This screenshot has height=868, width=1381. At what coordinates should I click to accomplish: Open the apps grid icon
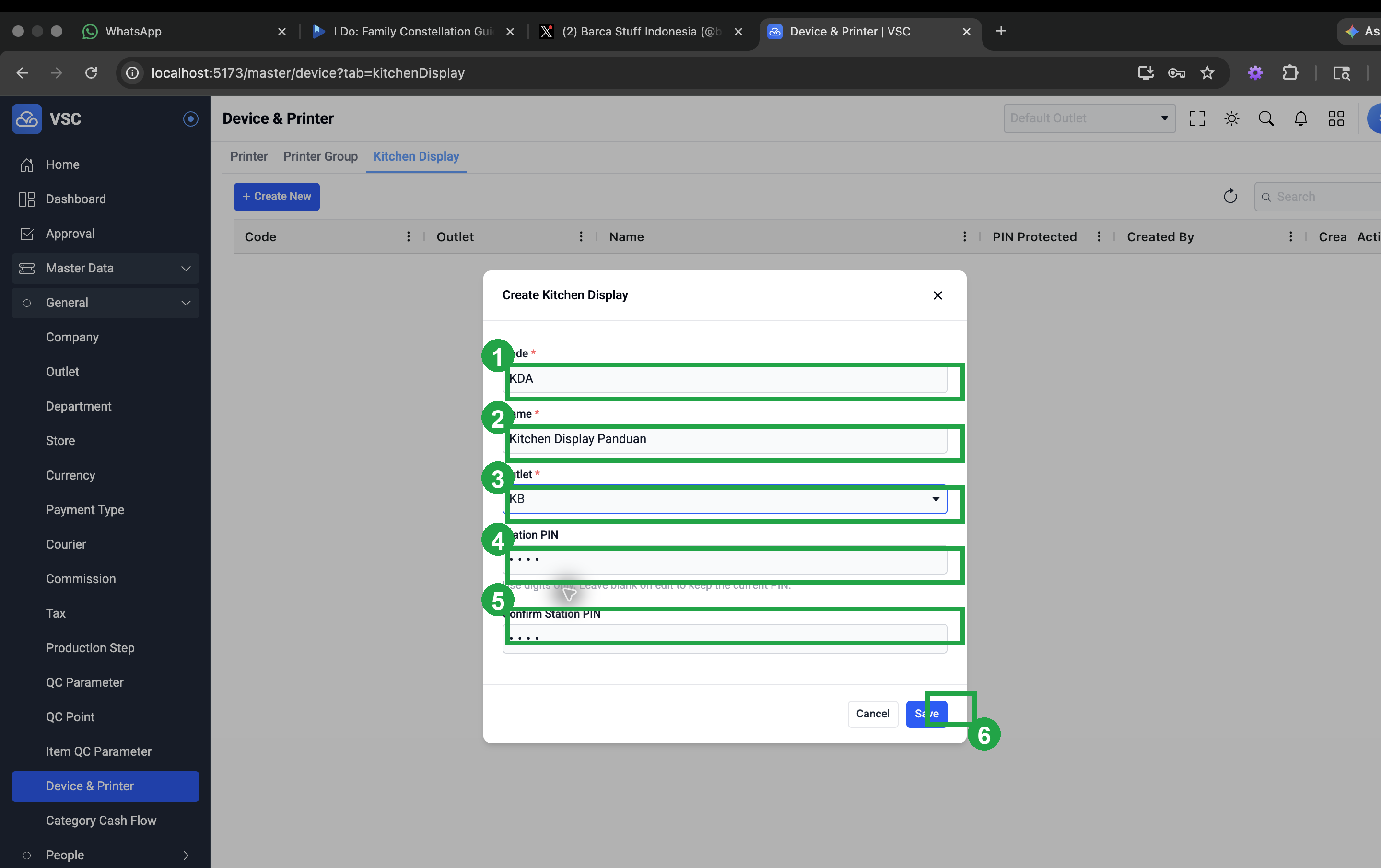pyautogui.click(x=1336, y=118)
